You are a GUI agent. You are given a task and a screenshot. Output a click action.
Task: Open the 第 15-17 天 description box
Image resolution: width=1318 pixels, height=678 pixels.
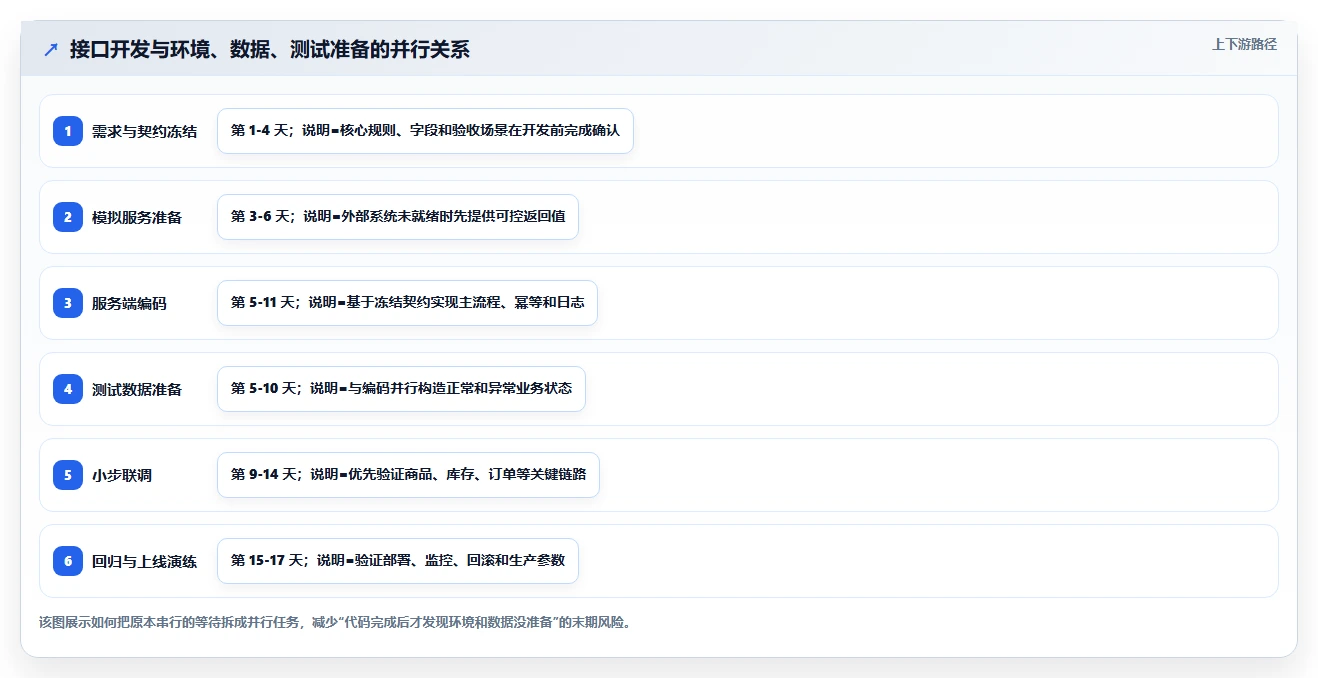point(398,561)
